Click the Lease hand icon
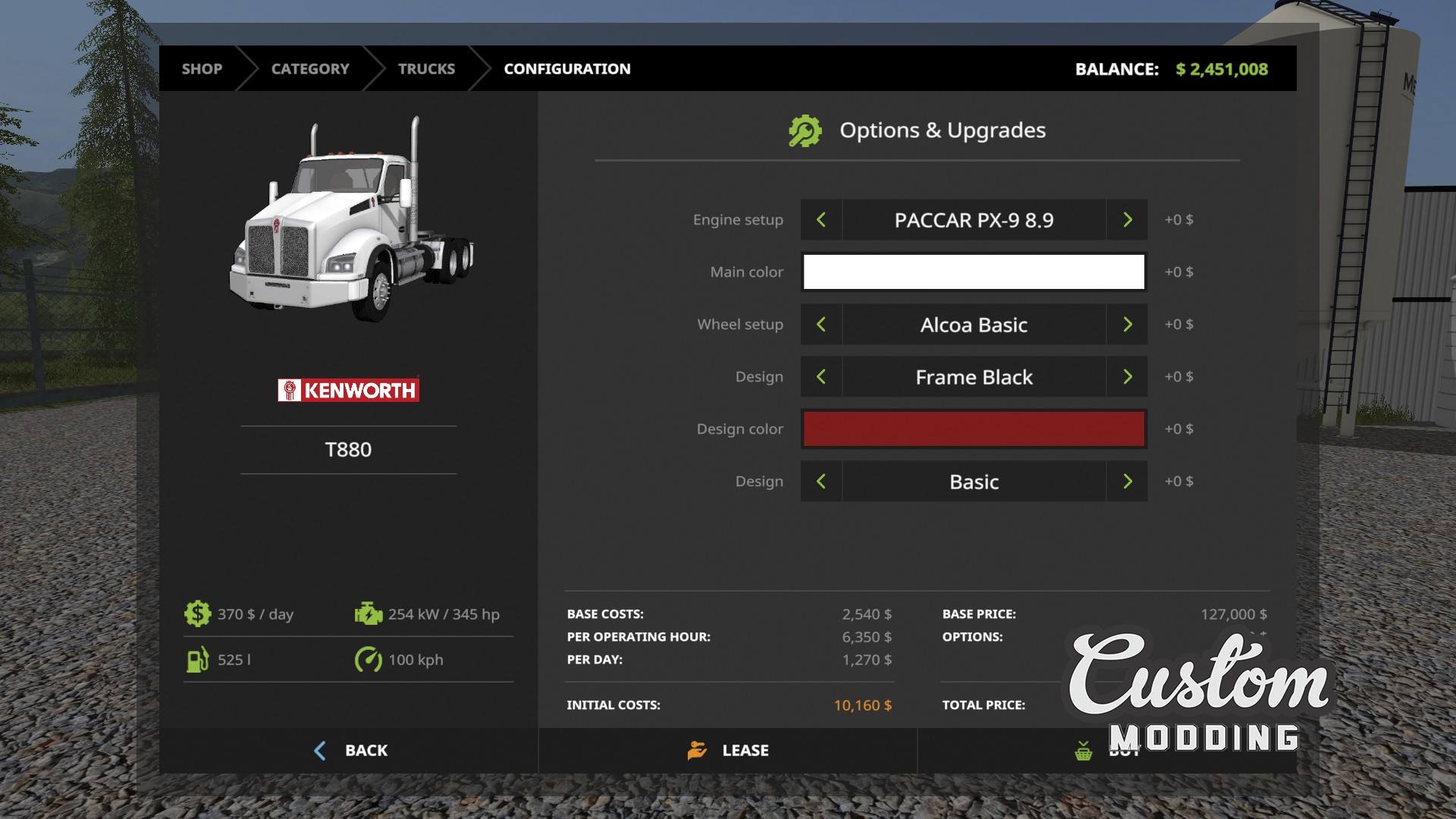The image size is (1456, 819). point(697,751)
